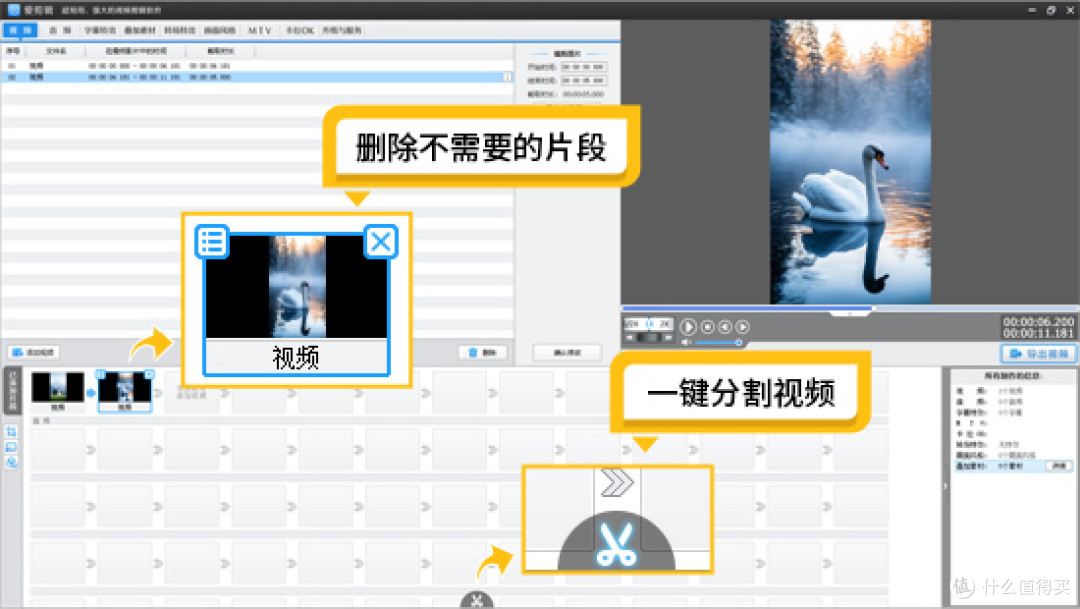
Task: Set playback speed to 2X
Action: point(664,323)
